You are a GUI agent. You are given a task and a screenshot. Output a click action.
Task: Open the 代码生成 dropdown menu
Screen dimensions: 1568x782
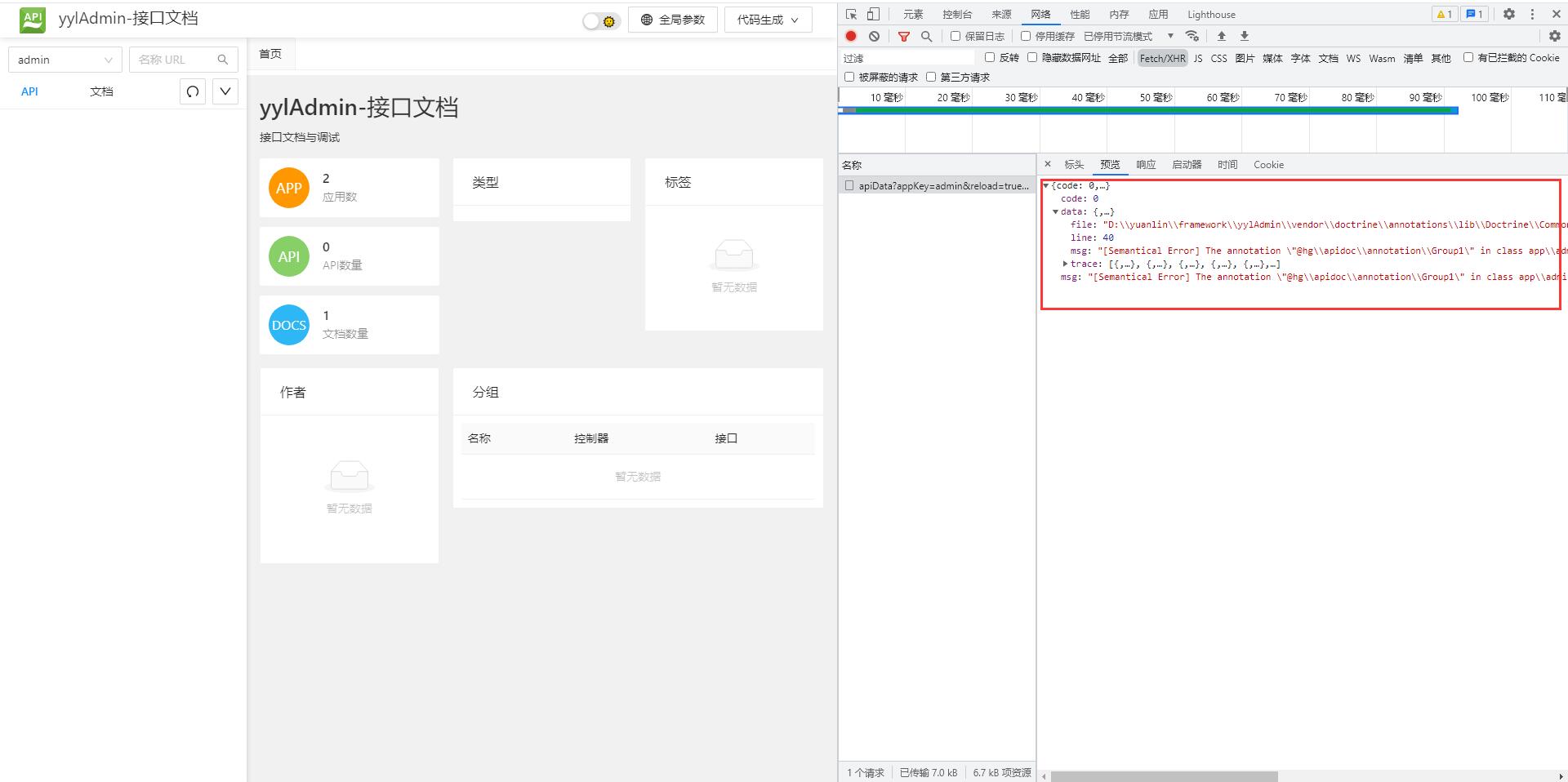[x=768, y=20]
